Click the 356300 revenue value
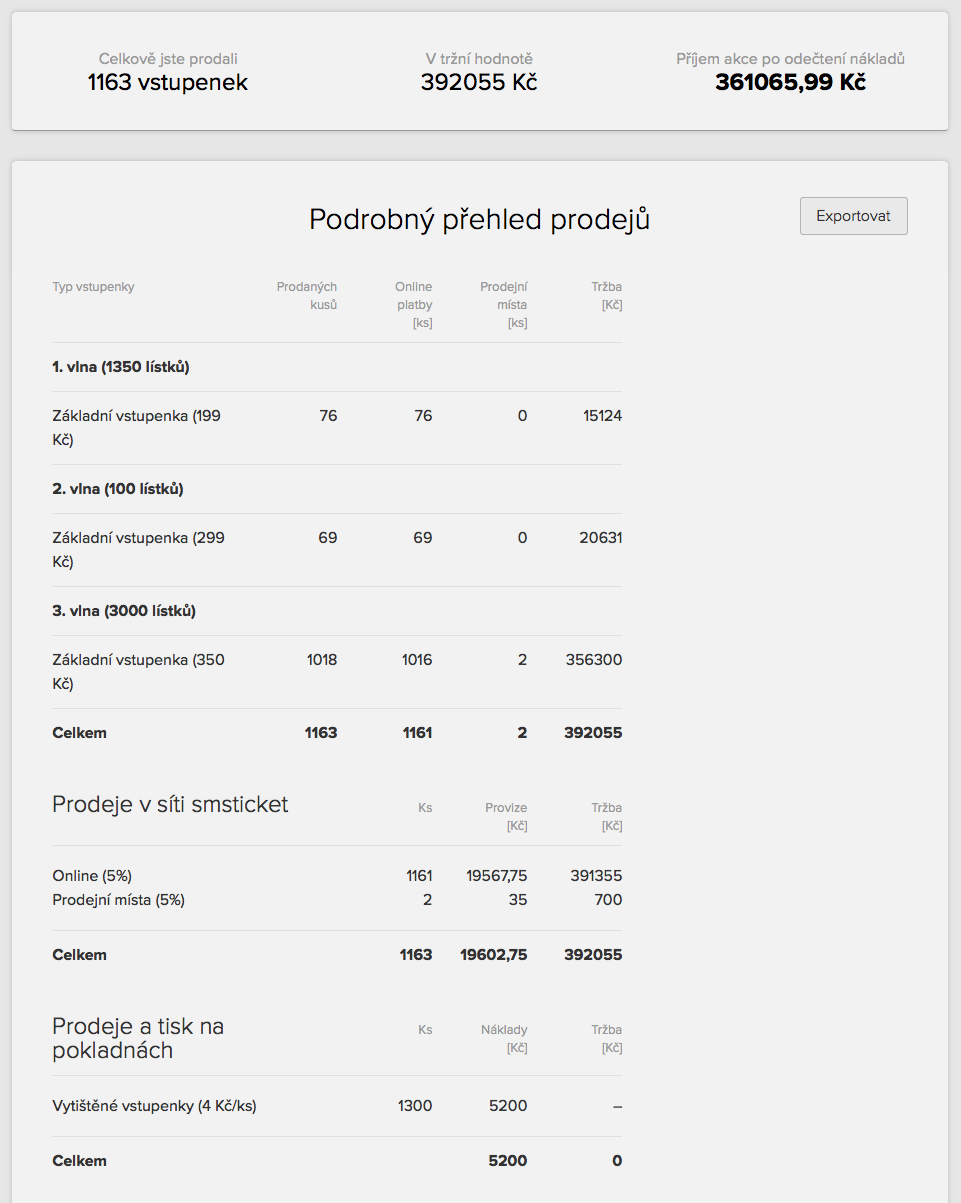 593,660
